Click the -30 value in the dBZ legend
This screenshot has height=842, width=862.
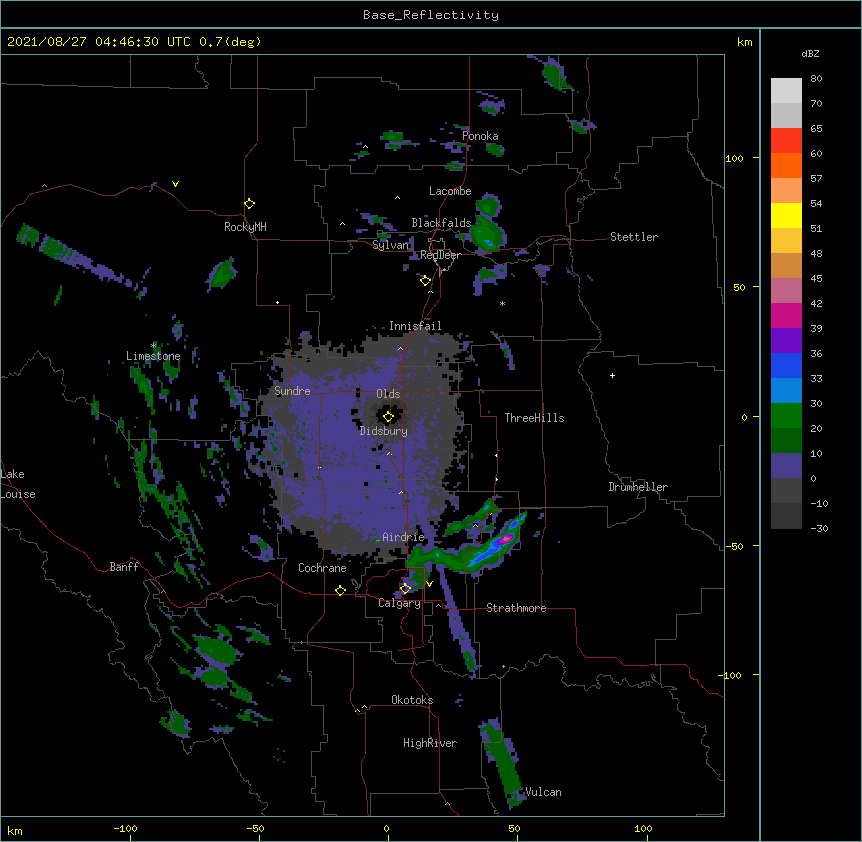point(819,528)
